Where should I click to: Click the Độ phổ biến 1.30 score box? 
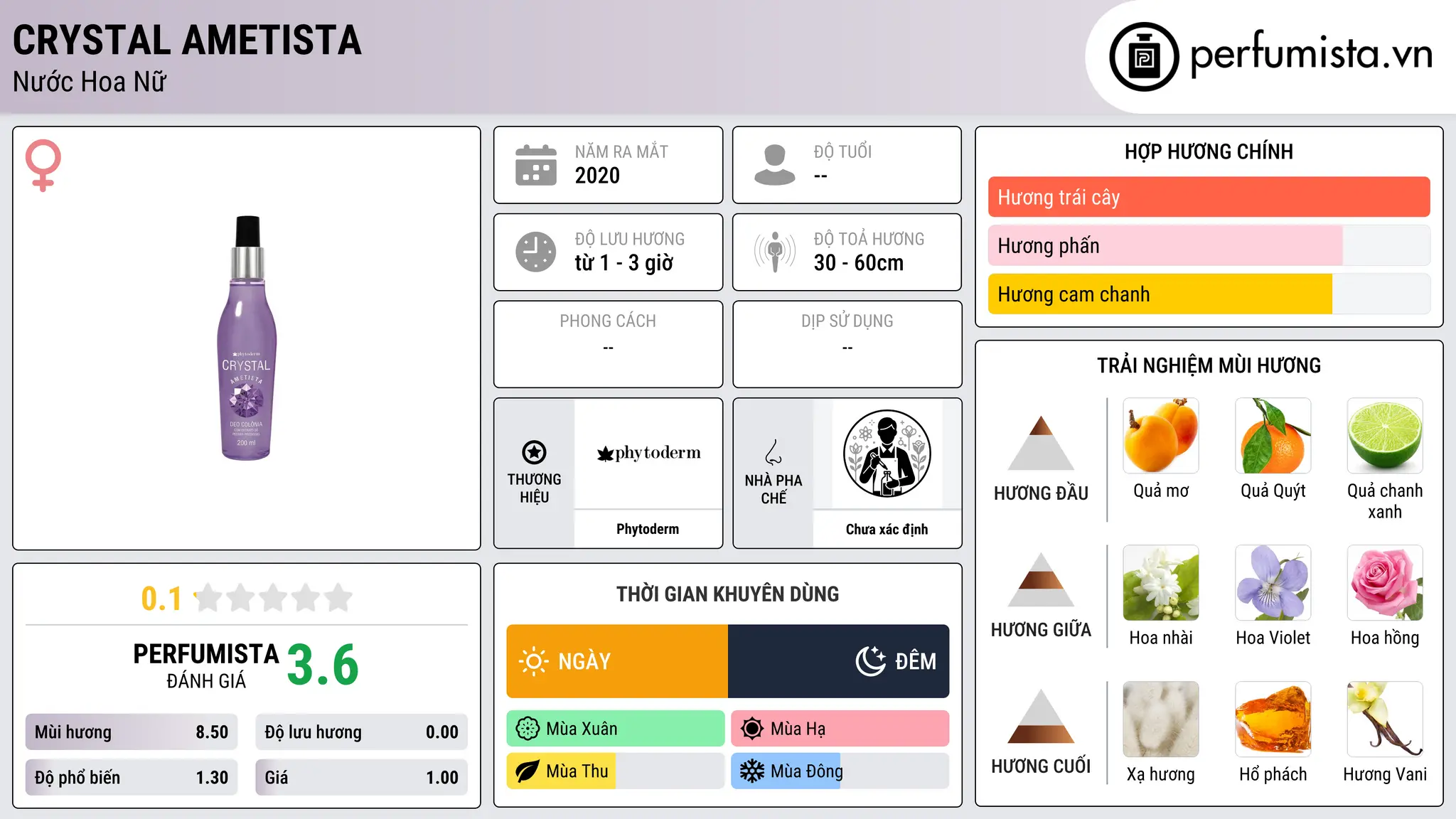(132, 777)
